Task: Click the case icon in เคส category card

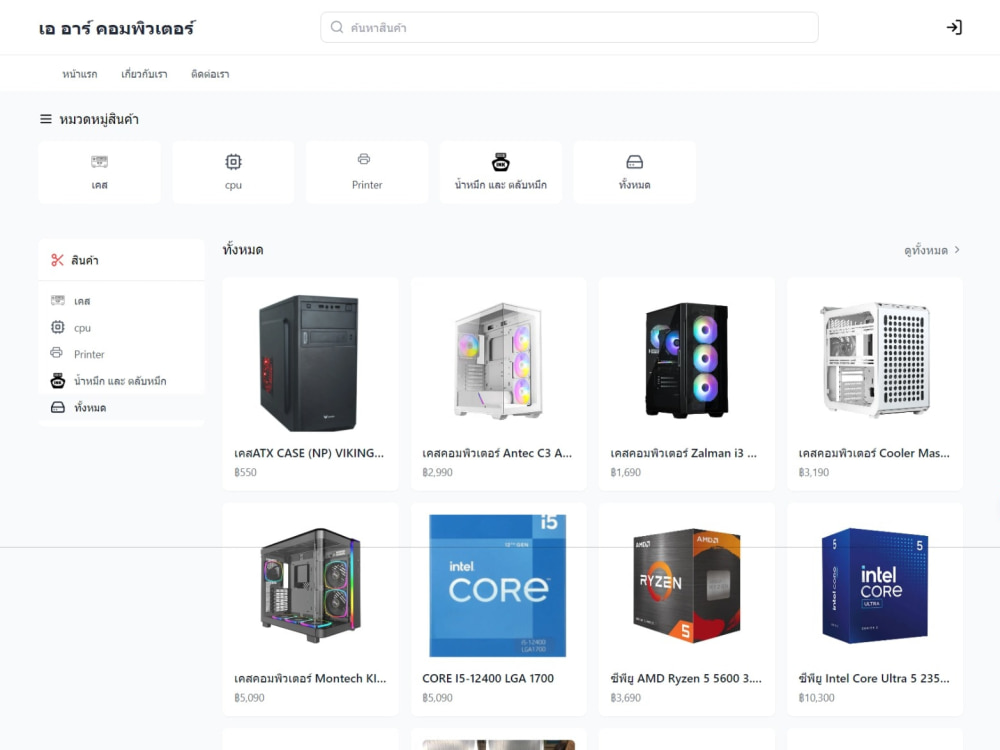Action: pos(99,161)
